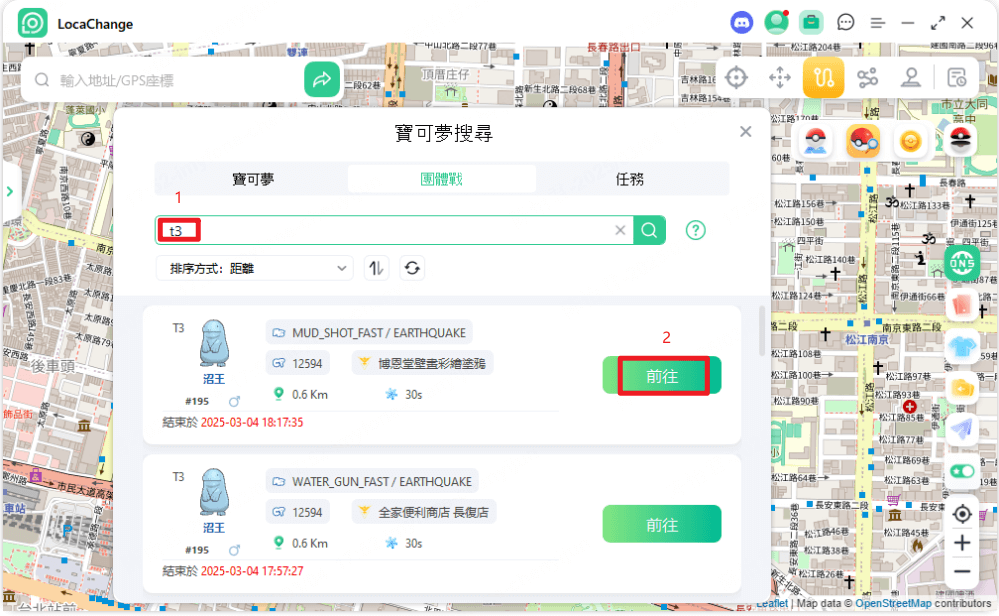Click the refresh results button
This screenshot has height=616, width=999.
pyautogui.click(x=412, y=269)
